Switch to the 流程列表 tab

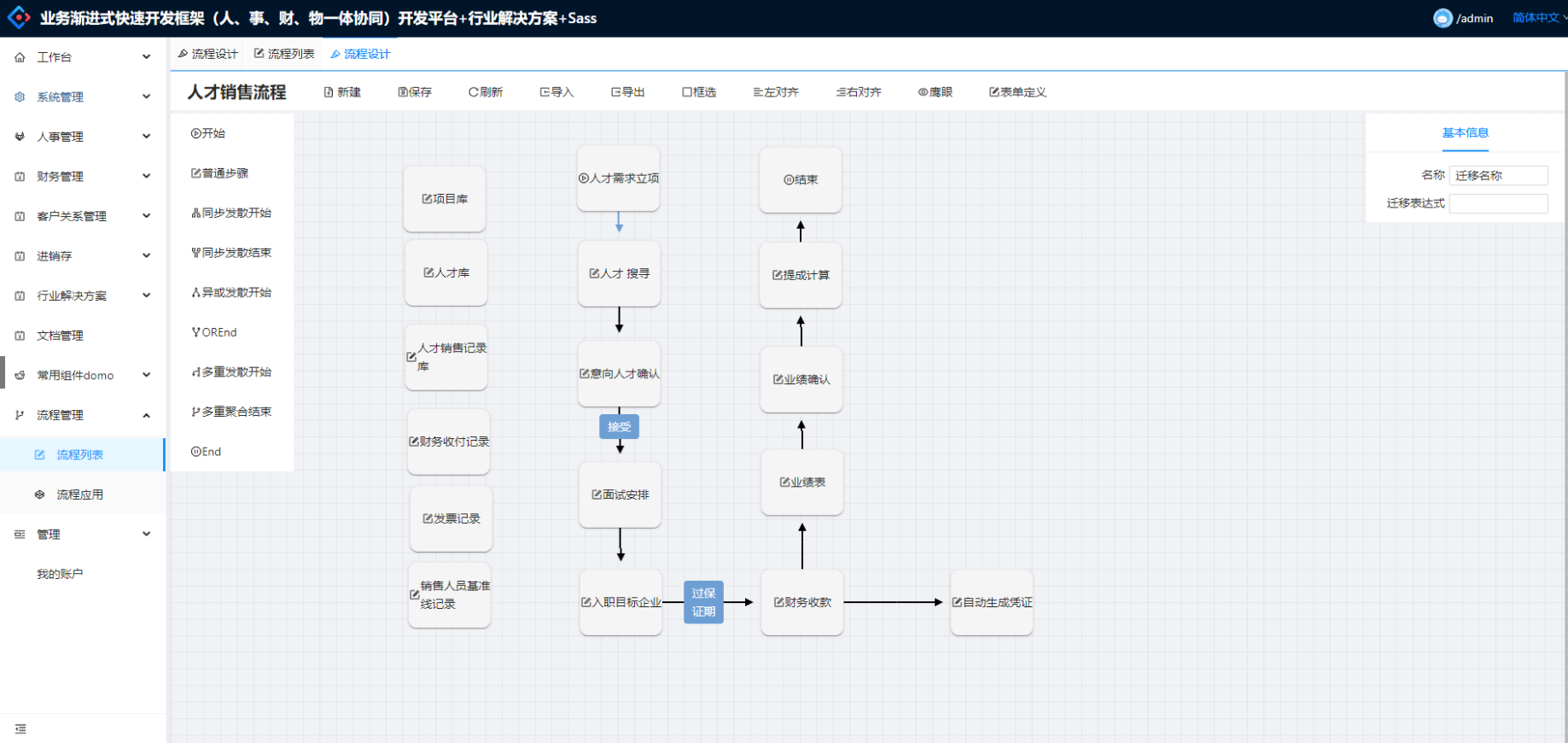click(284, 54)
